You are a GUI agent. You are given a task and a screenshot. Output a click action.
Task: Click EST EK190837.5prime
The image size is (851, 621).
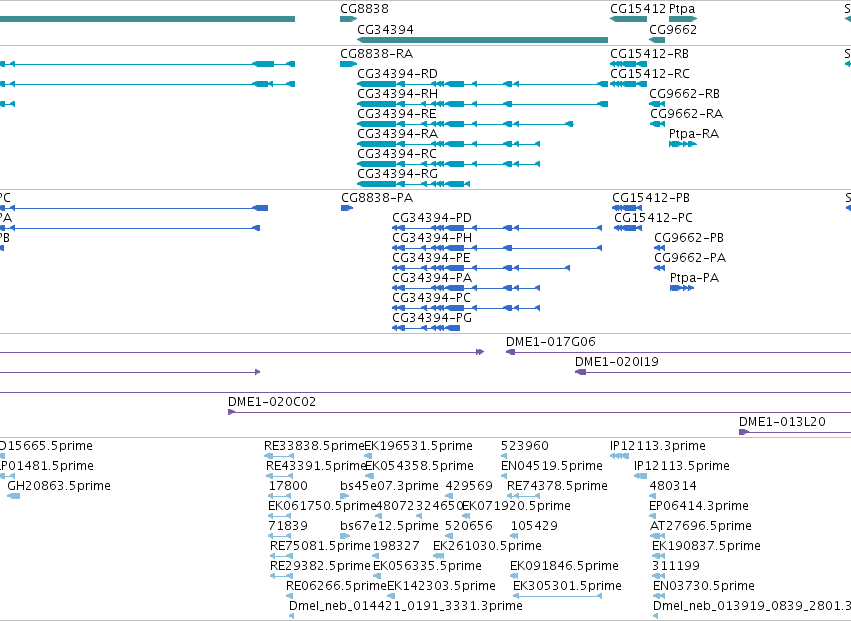pos(706,546)
